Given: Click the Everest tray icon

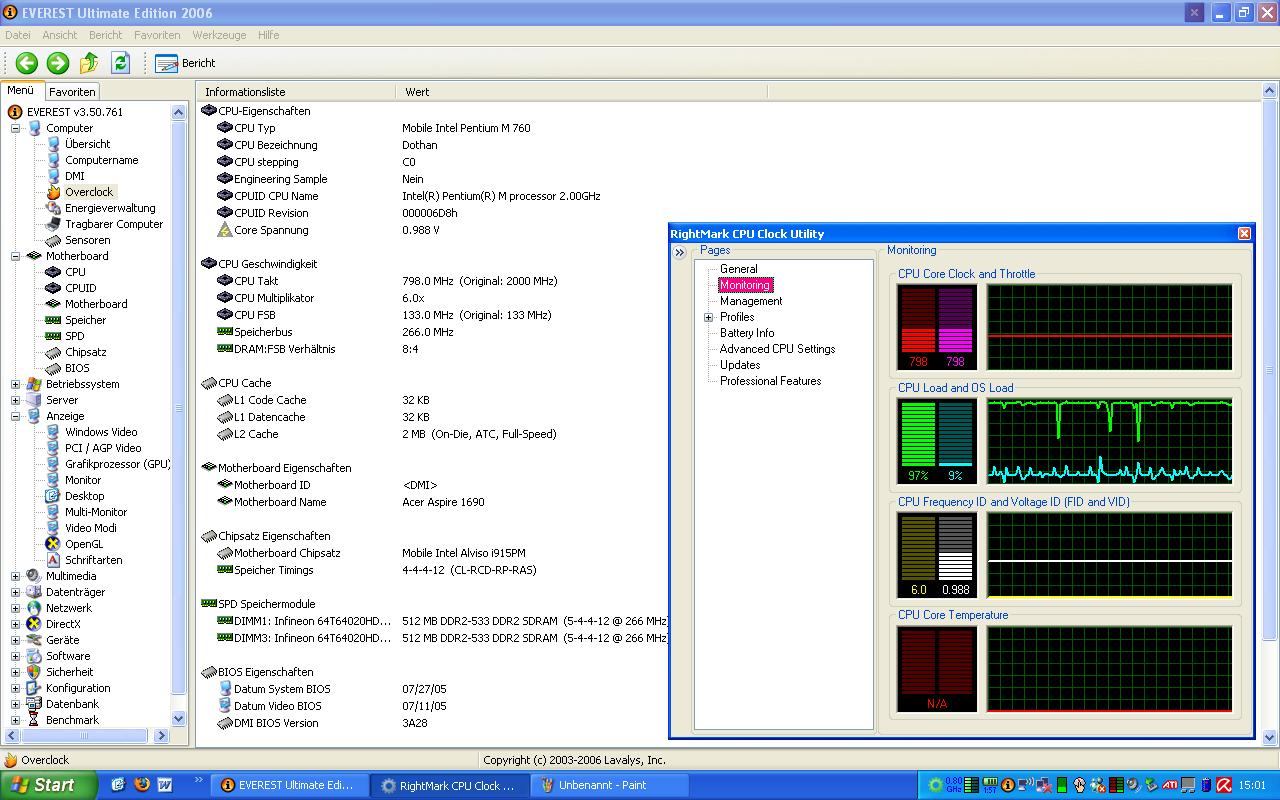Looking at the screenshot, I should [x=1008, y=785].
